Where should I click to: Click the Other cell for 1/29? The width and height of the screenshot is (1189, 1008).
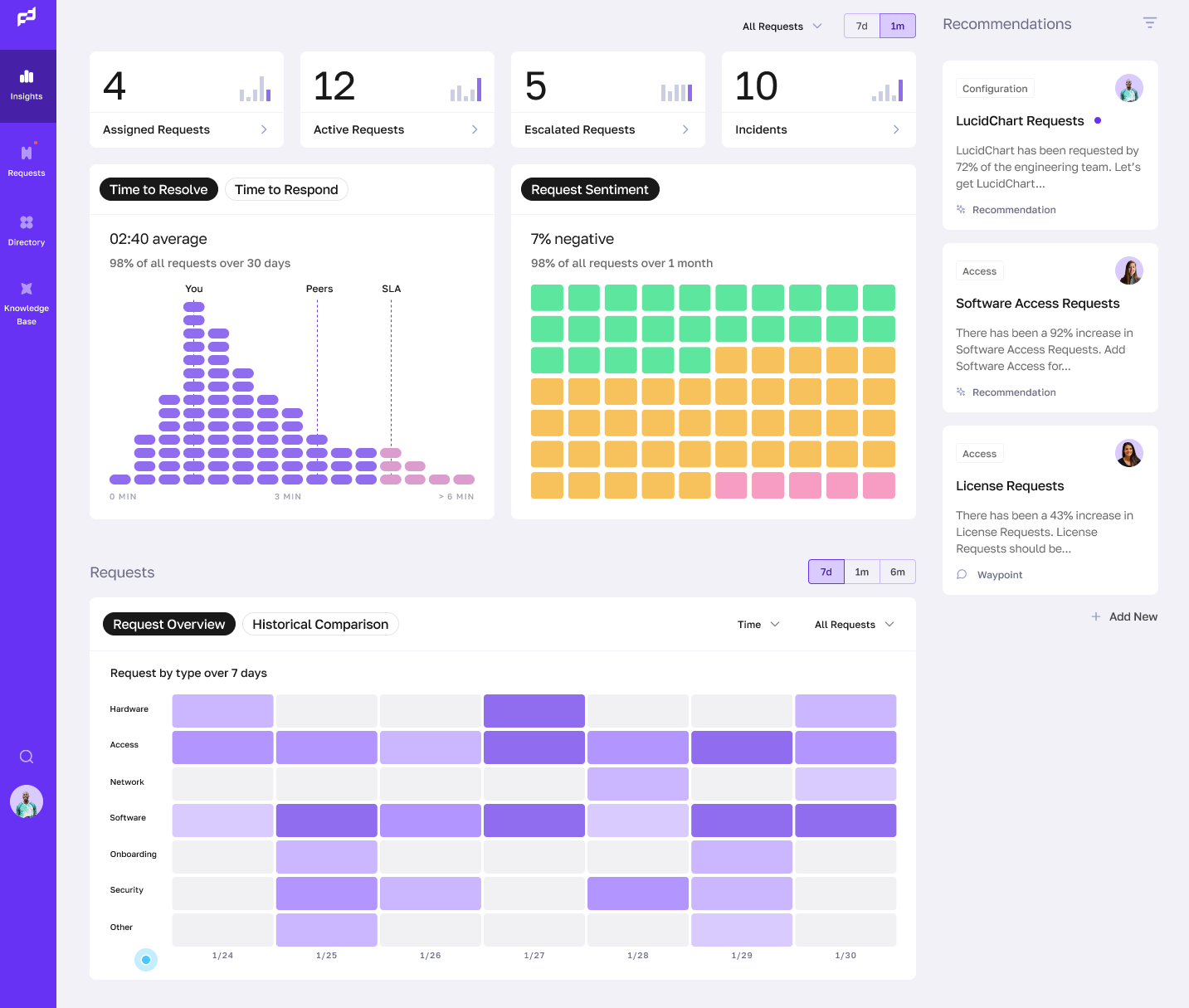tap(742, 930)
